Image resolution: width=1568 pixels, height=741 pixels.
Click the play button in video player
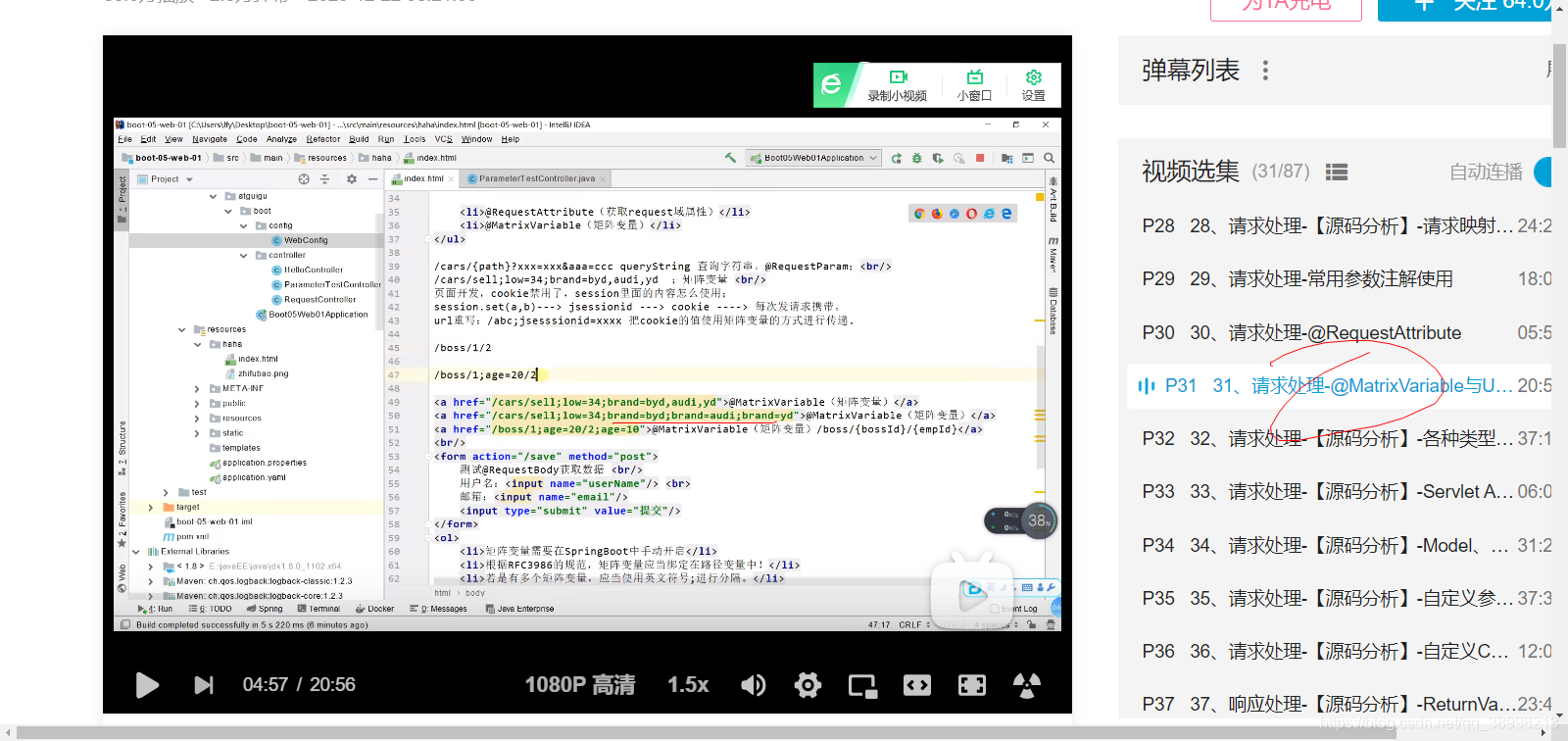pos(147,685)
